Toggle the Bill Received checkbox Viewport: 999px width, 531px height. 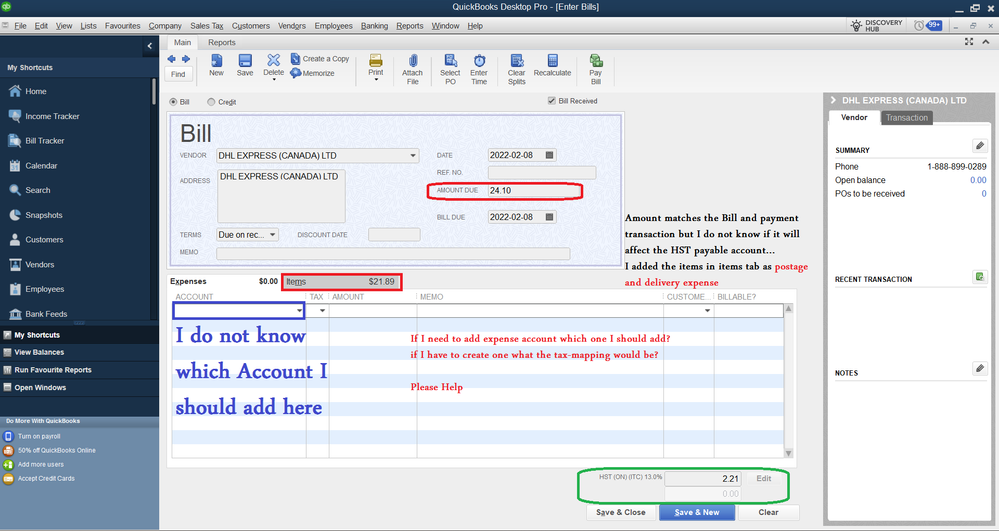pyautogui.click(x=552, y=101)
